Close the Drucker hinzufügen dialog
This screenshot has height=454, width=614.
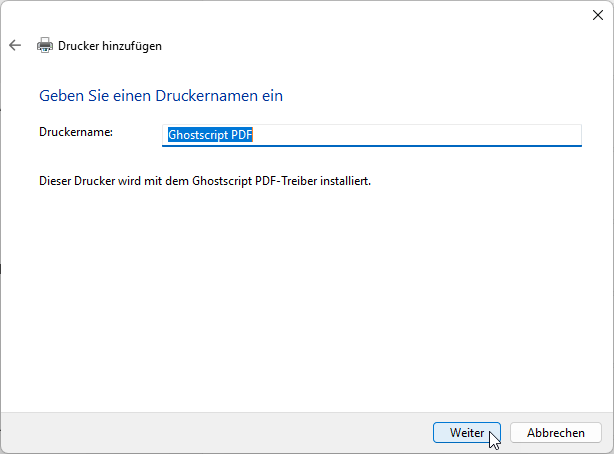pos(598,15)
